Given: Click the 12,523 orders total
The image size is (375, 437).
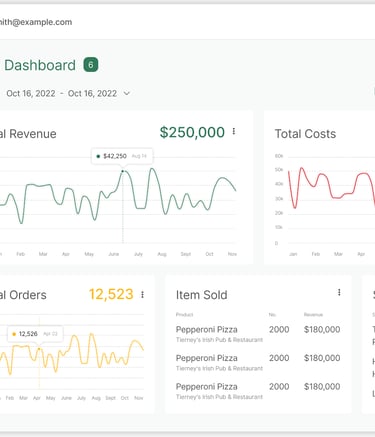Looking at the screenshot, I should 111,294.
